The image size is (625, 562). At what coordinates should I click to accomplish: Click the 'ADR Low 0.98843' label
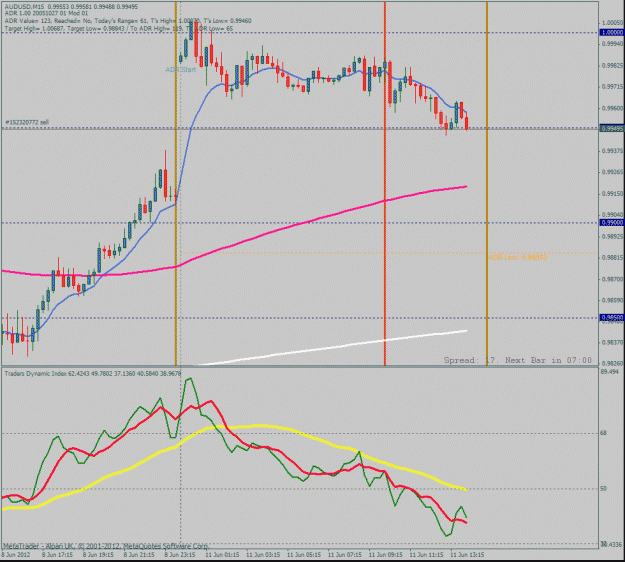click(517, 257)
